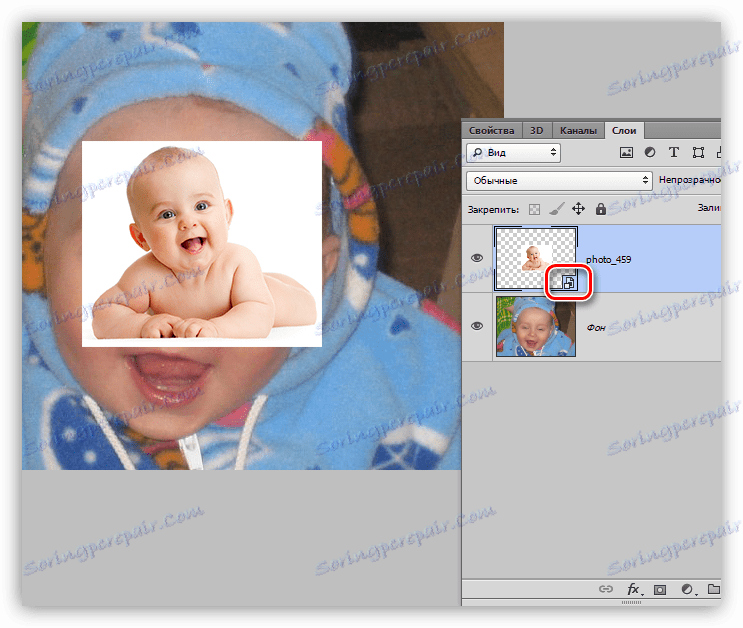The image size is (743, 628).
Task: Switch to the Свойства tab
Action: tap(491, 130)
